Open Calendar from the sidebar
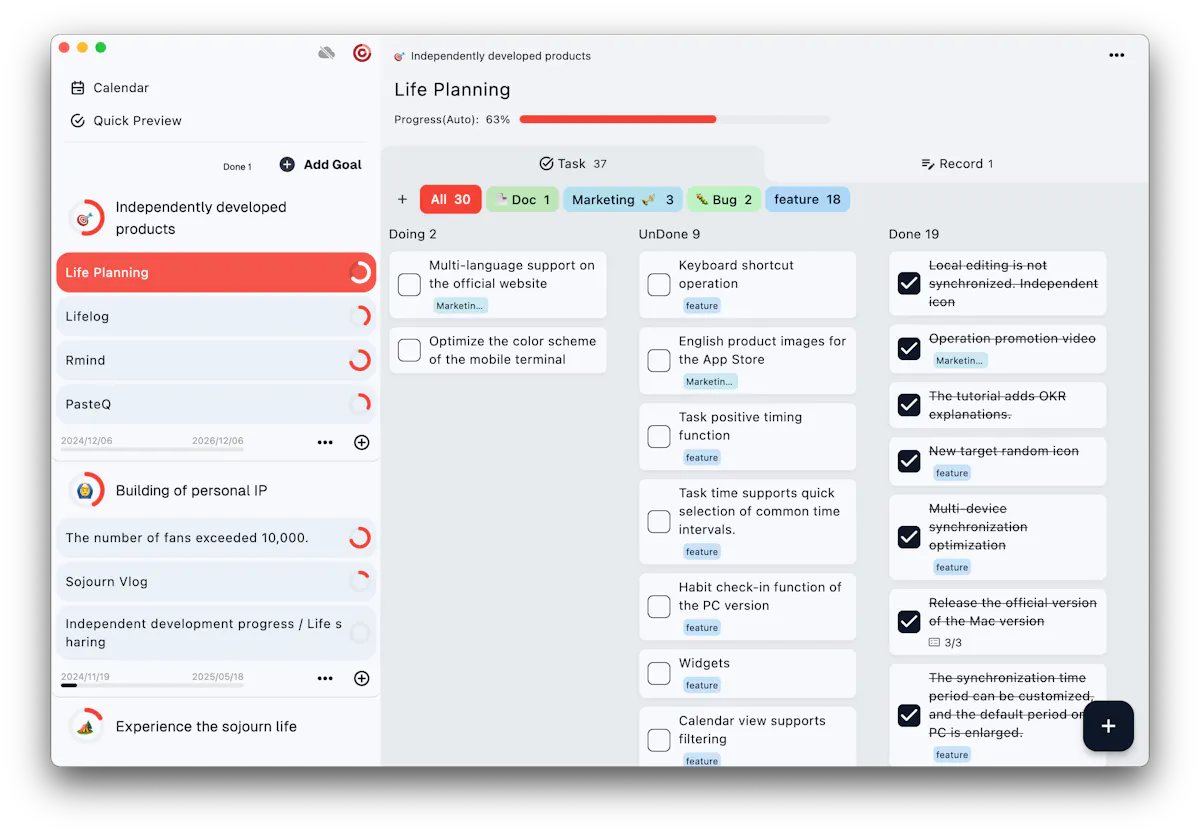Screen dimensions: 1200x834 (110, 88)
